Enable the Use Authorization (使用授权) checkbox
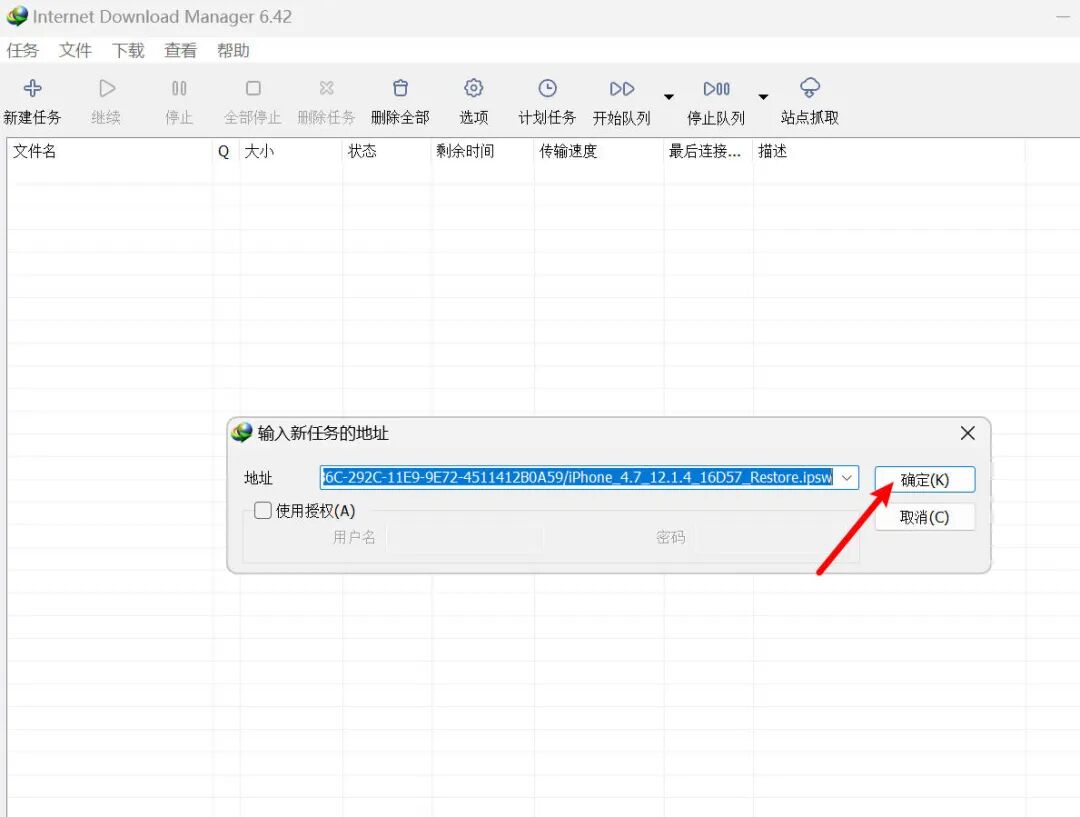1080x817 pixels. click(x=262, y=510)
